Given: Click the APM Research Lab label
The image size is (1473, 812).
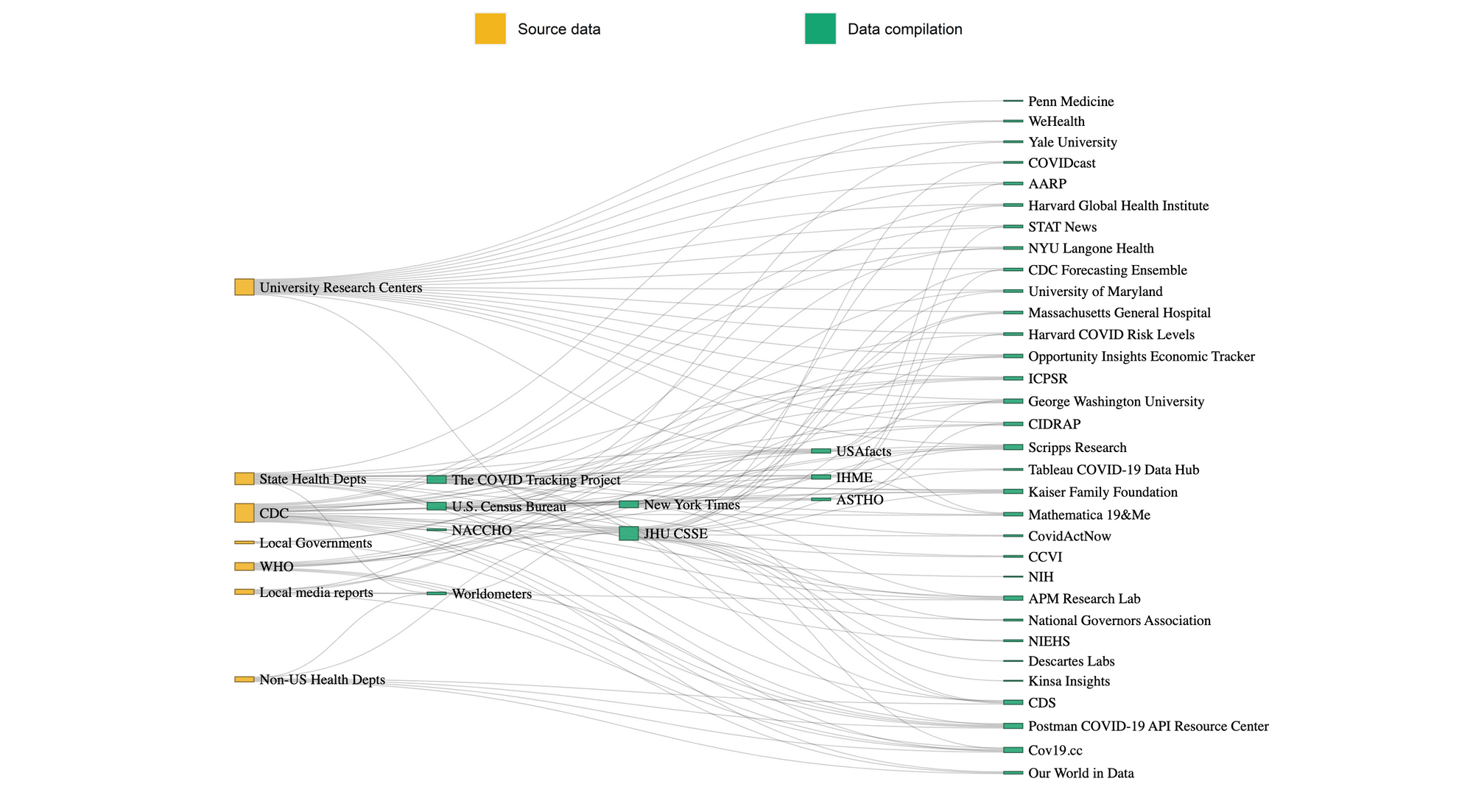Looking at the screenshot, I should [1084, 599].
